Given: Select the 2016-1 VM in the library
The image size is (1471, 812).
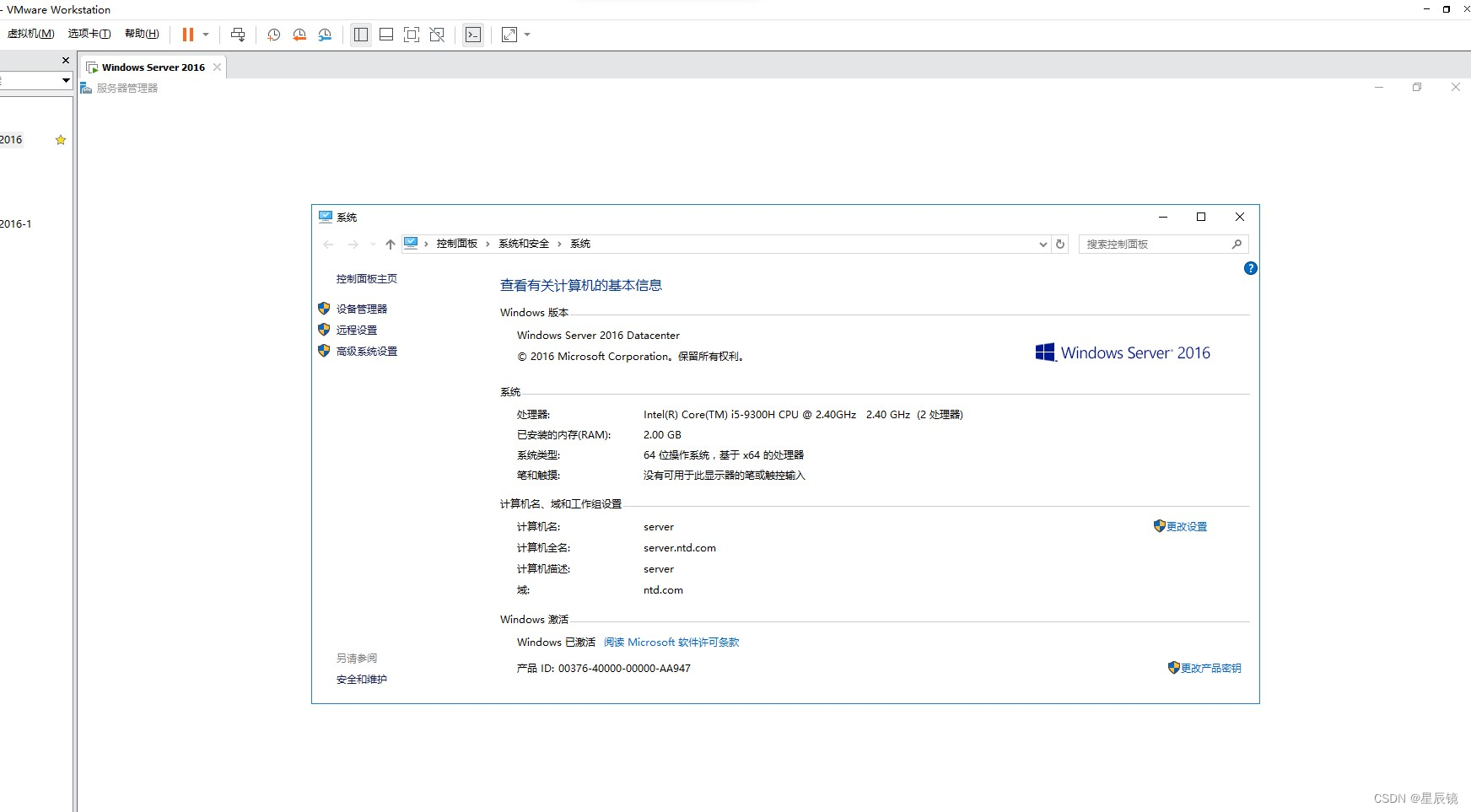Looking at the screenshot, I should tap(16, 224).
